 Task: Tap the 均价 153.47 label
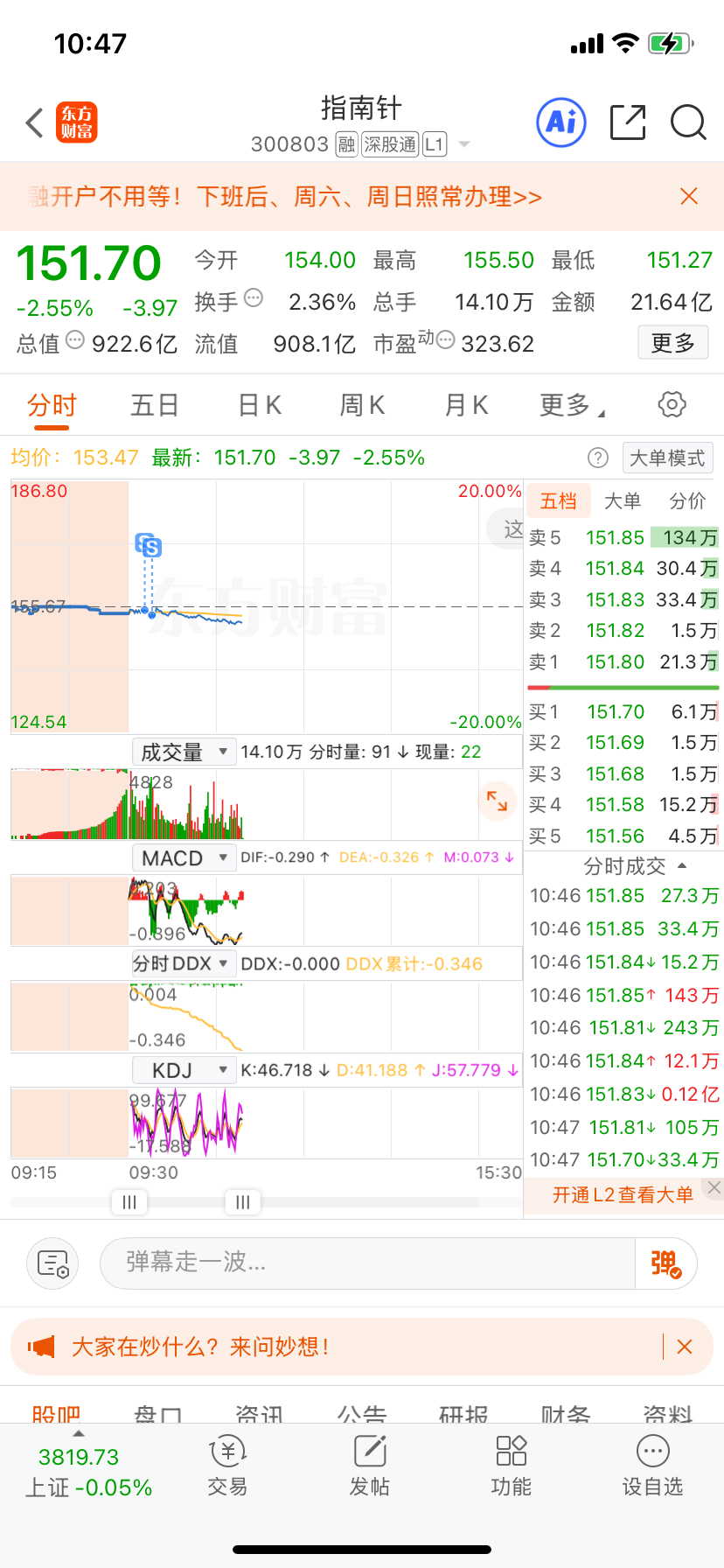pos(74,458)
